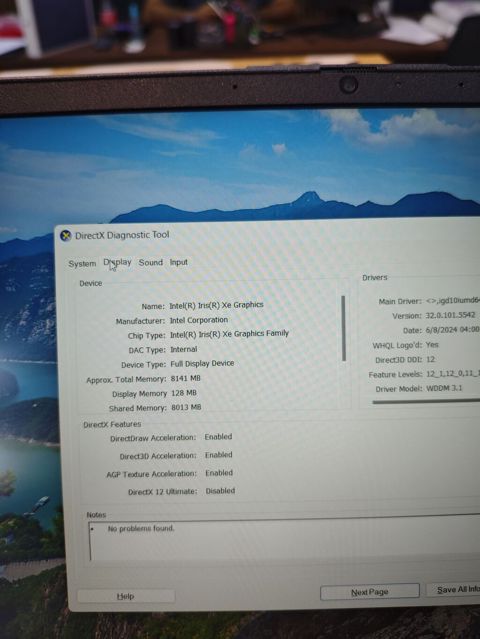480x639 pixels.
Task: Click the DirectX 12 Ultimate 'Disabled' value
Action: (220, 491)
